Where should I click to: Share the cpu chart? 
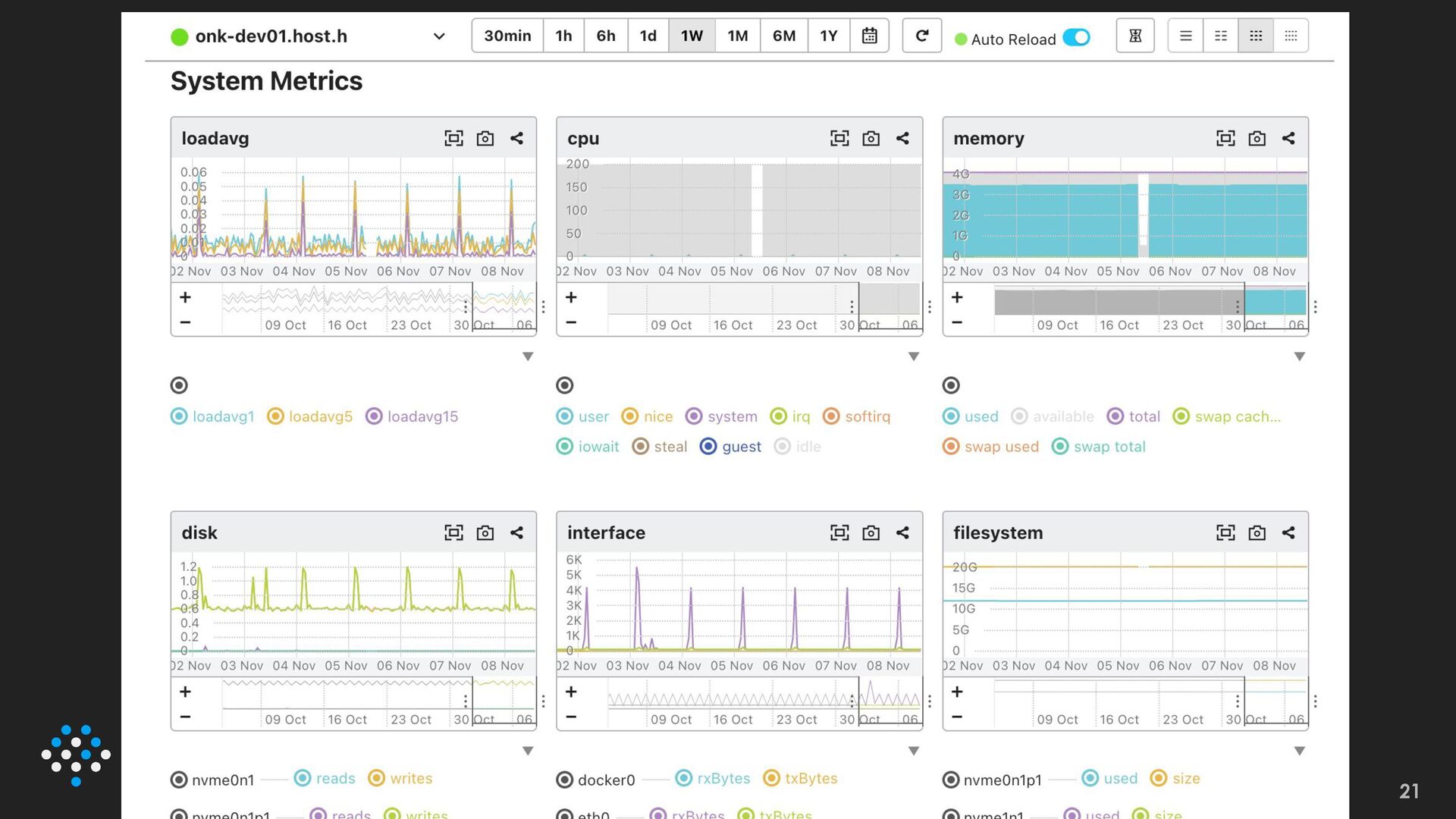point(902,138)
